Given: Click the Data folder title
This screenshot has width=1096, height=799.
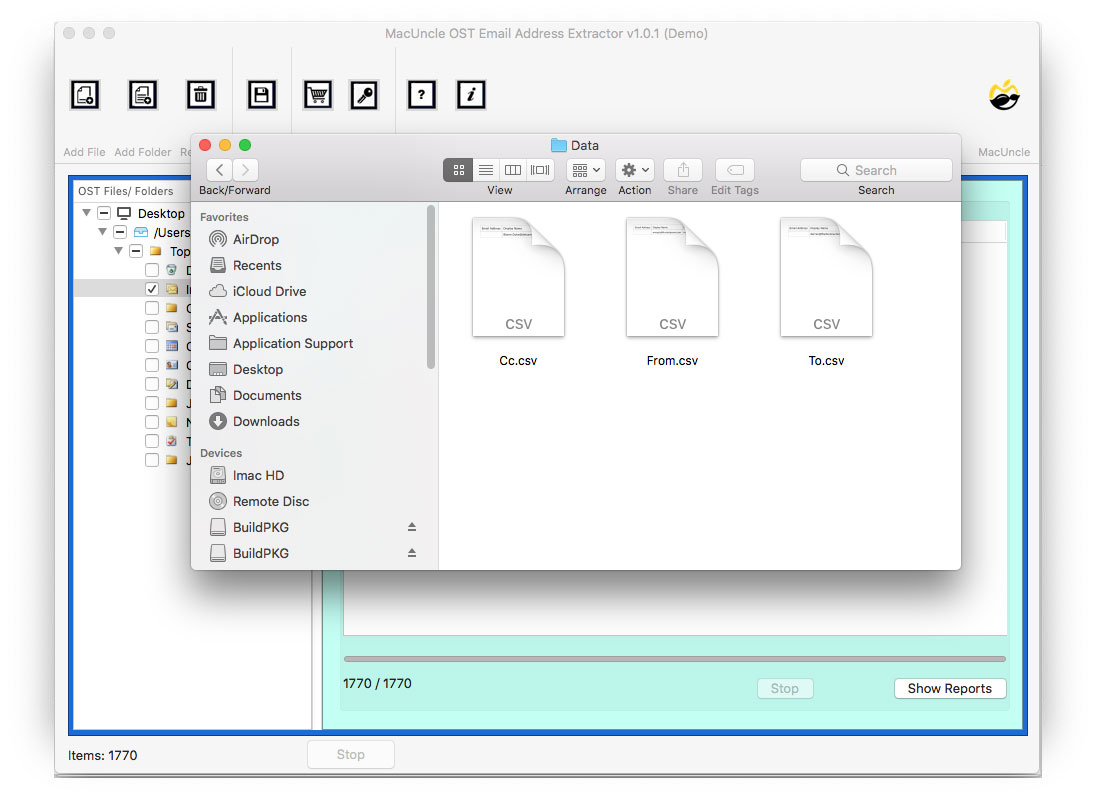Looking at the screenshot, I should [x=575, y=145].
